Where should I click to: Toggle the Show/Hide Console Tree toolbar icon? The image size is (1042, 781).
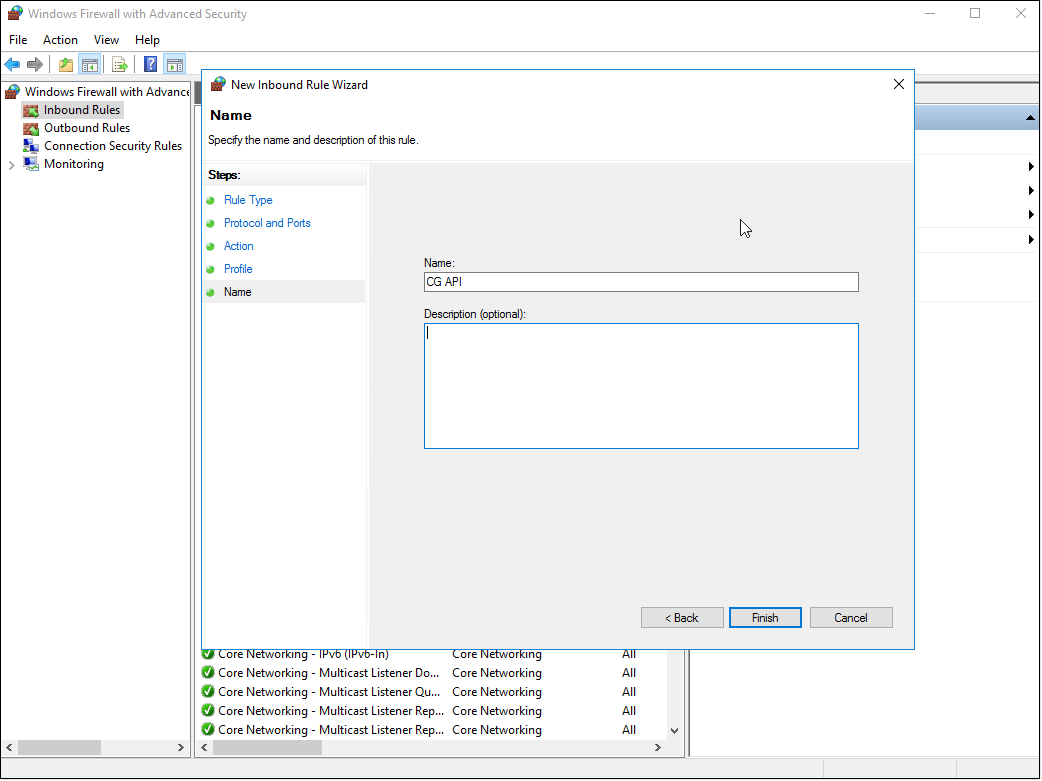[90, 63]
